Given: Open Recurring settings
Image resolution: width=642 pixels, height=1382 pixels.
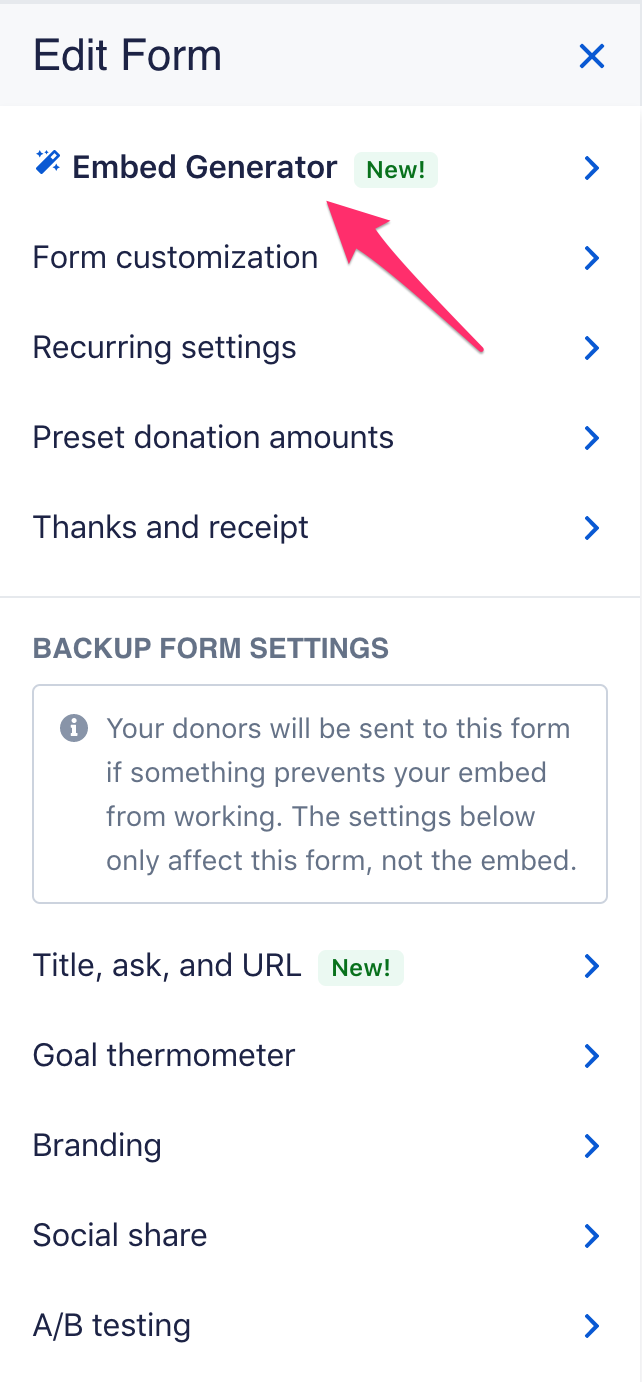Looking at the screenshot, I should [x=321, y=348].
